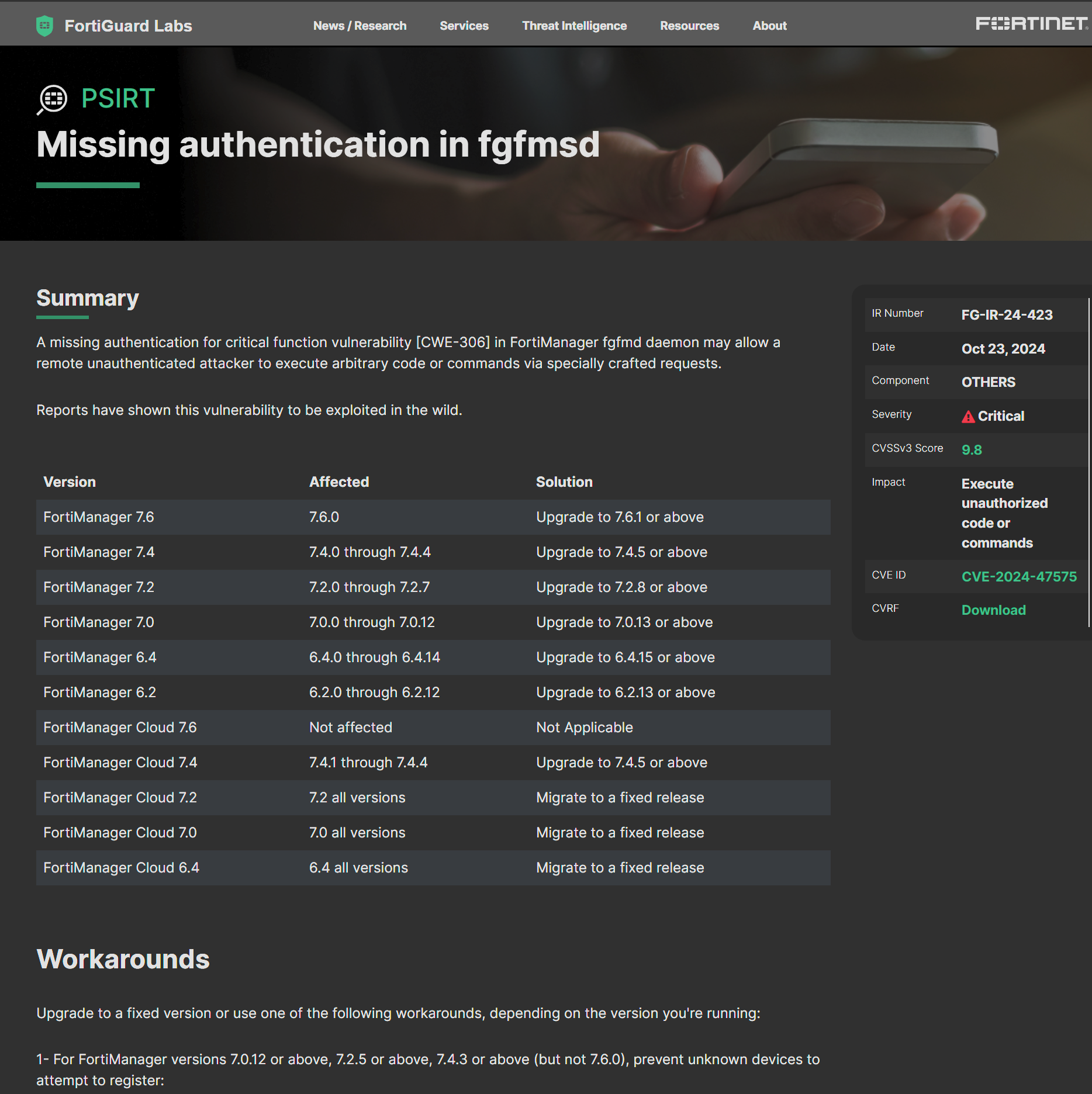Click '7.4.0 through 7.4.4' cell
This screenshot has width=1092, height=1094.
point(370,552)
